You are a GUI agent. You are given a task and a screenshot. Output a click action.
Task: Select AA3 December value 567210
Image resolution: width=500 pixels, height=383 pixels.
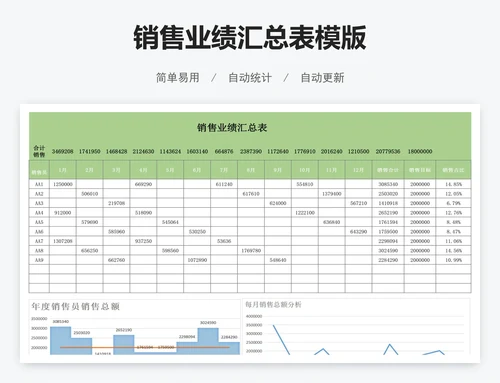359,203
